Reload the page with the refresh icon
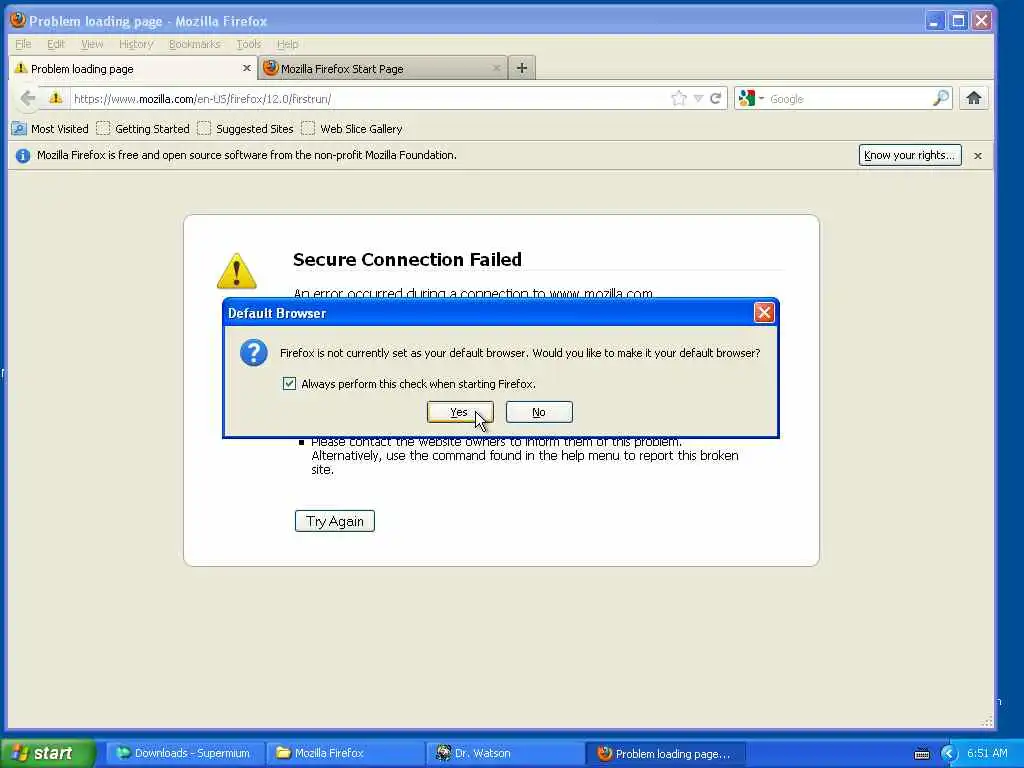 (716, 99)
